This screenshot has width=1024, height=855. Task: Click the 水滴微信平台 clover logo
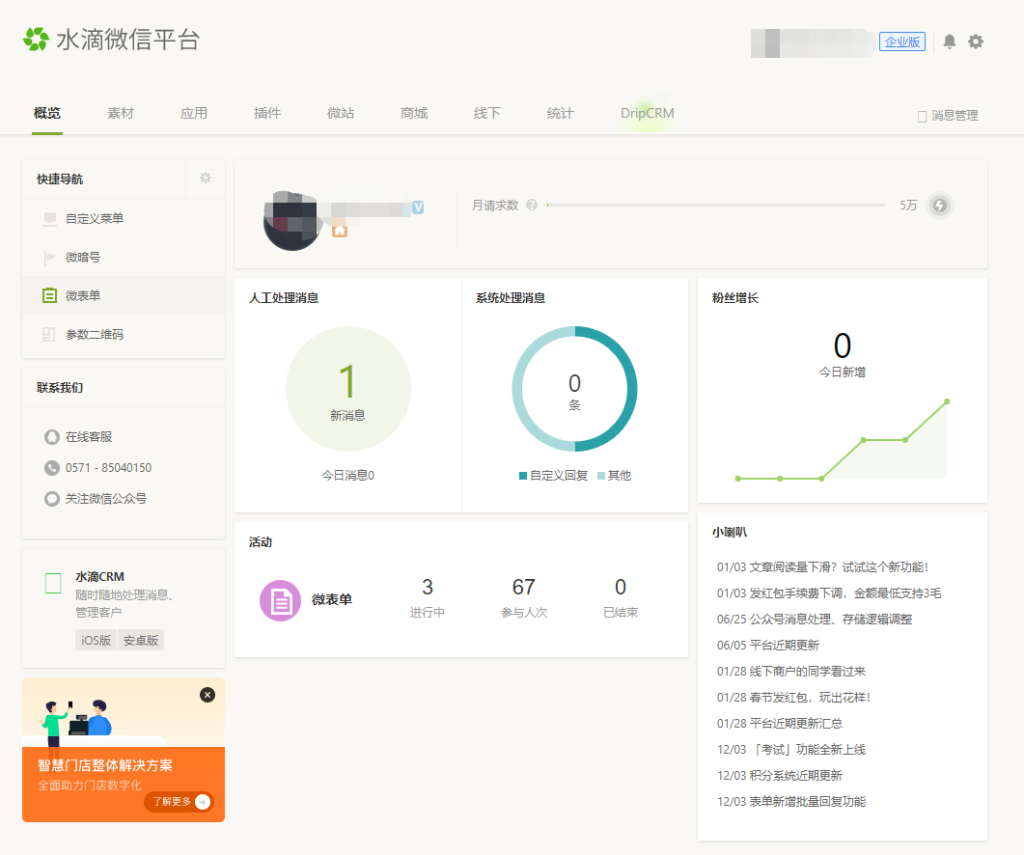(x=36, y=40)
